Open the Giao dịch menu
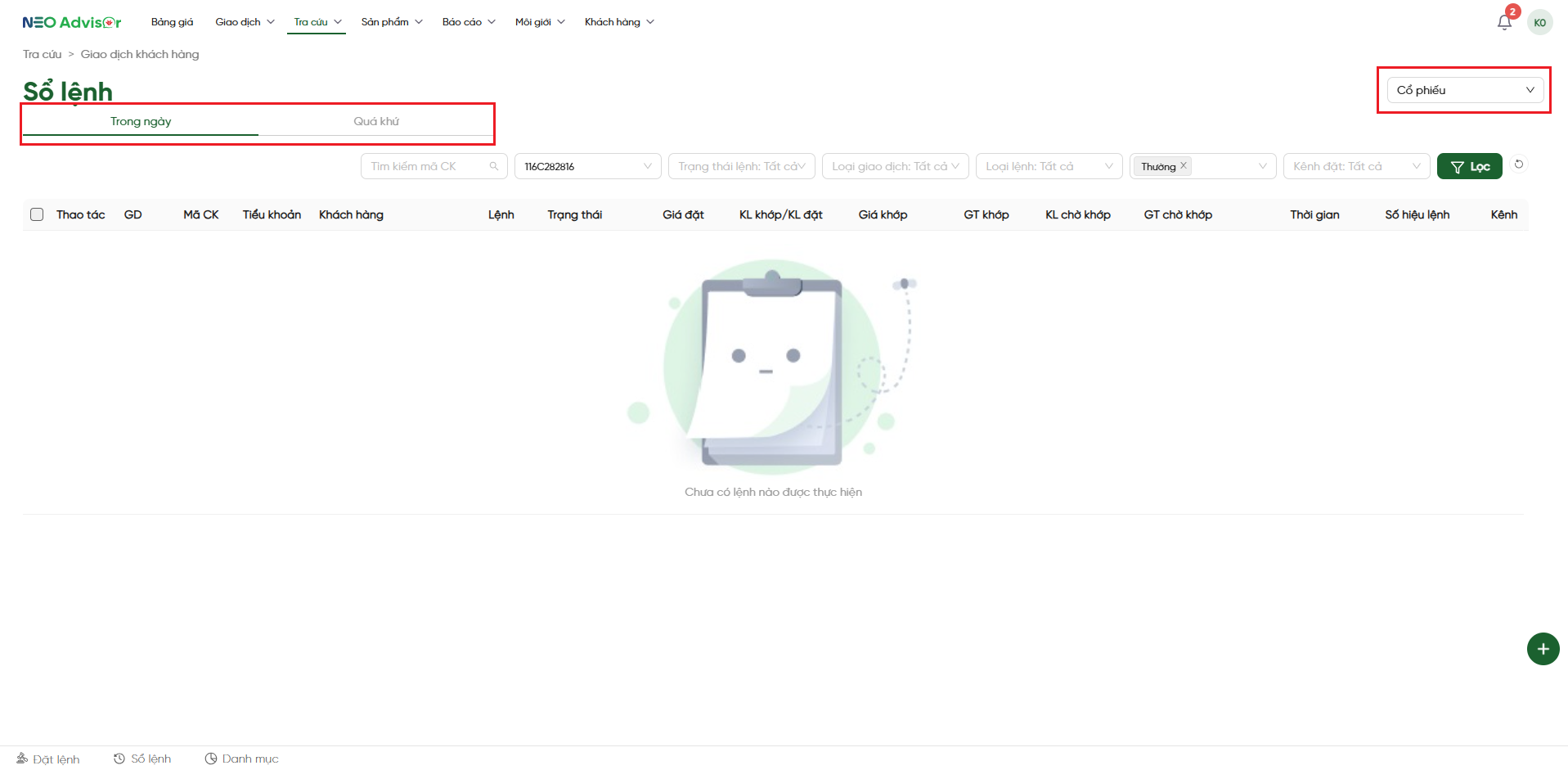 click(x=245, y=22)
